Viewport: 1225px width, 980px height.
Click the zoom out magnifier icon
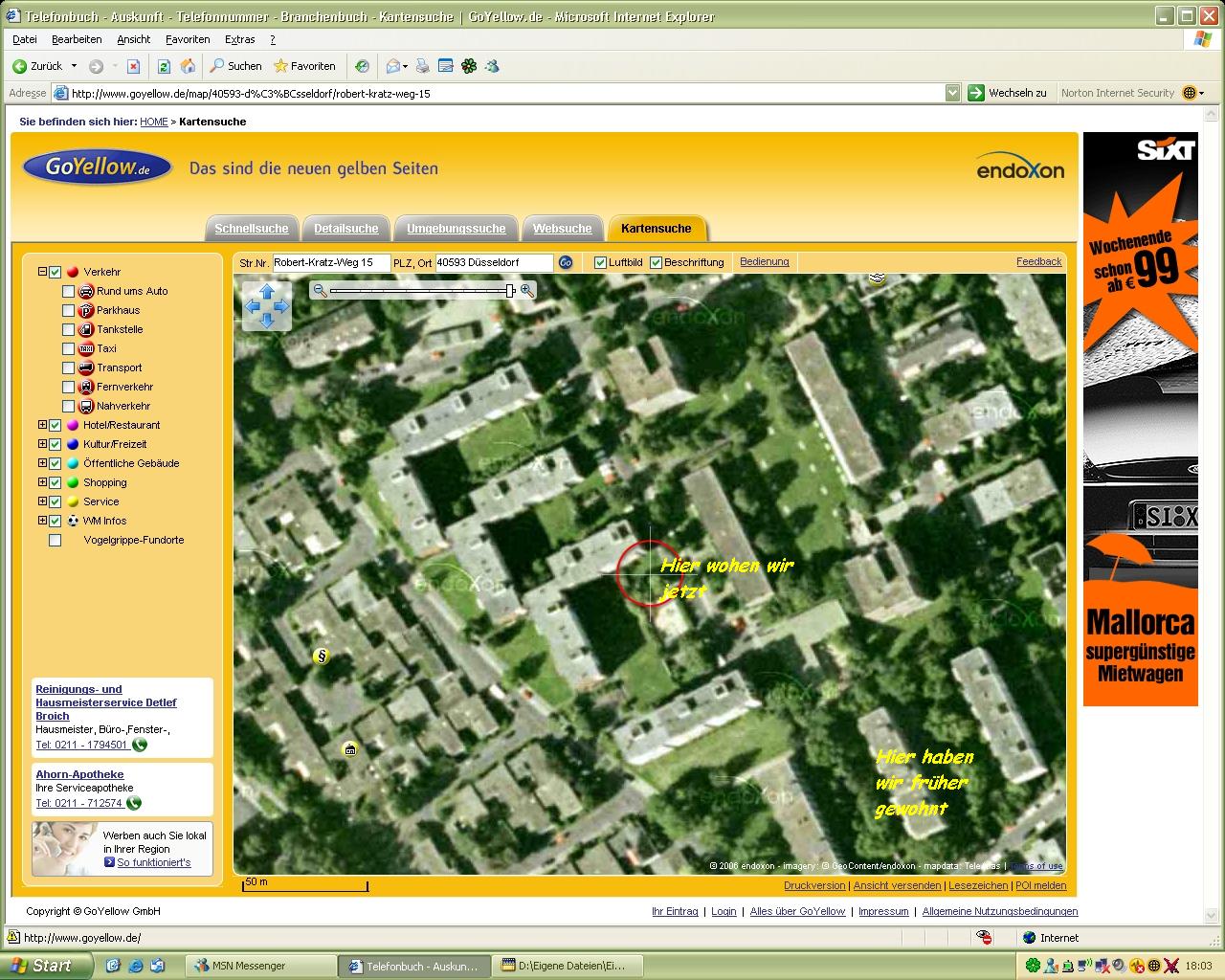coord(321,290)
